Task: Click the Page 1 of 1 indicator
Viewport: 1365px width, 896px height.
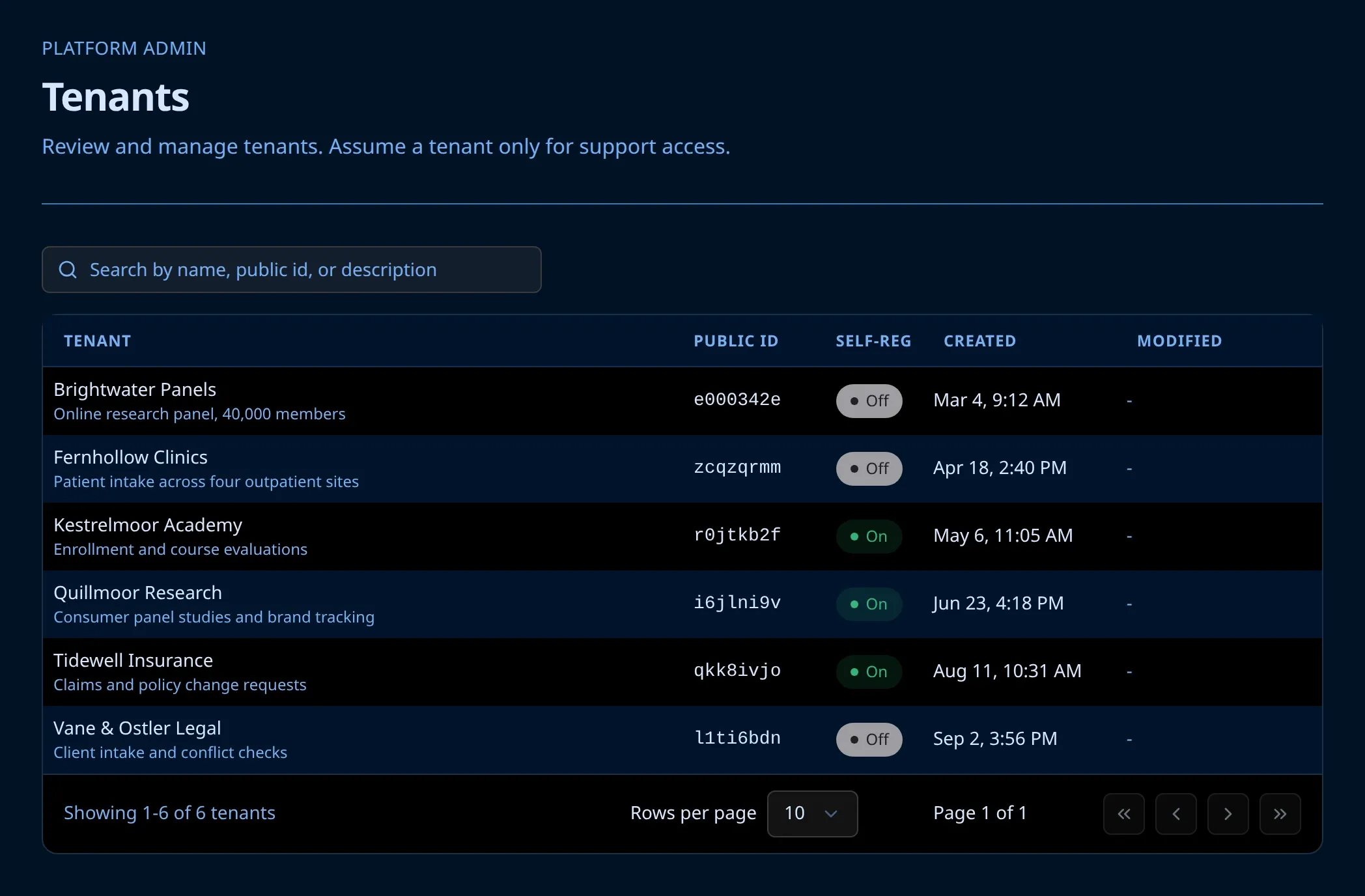Action: click(980, 813)
